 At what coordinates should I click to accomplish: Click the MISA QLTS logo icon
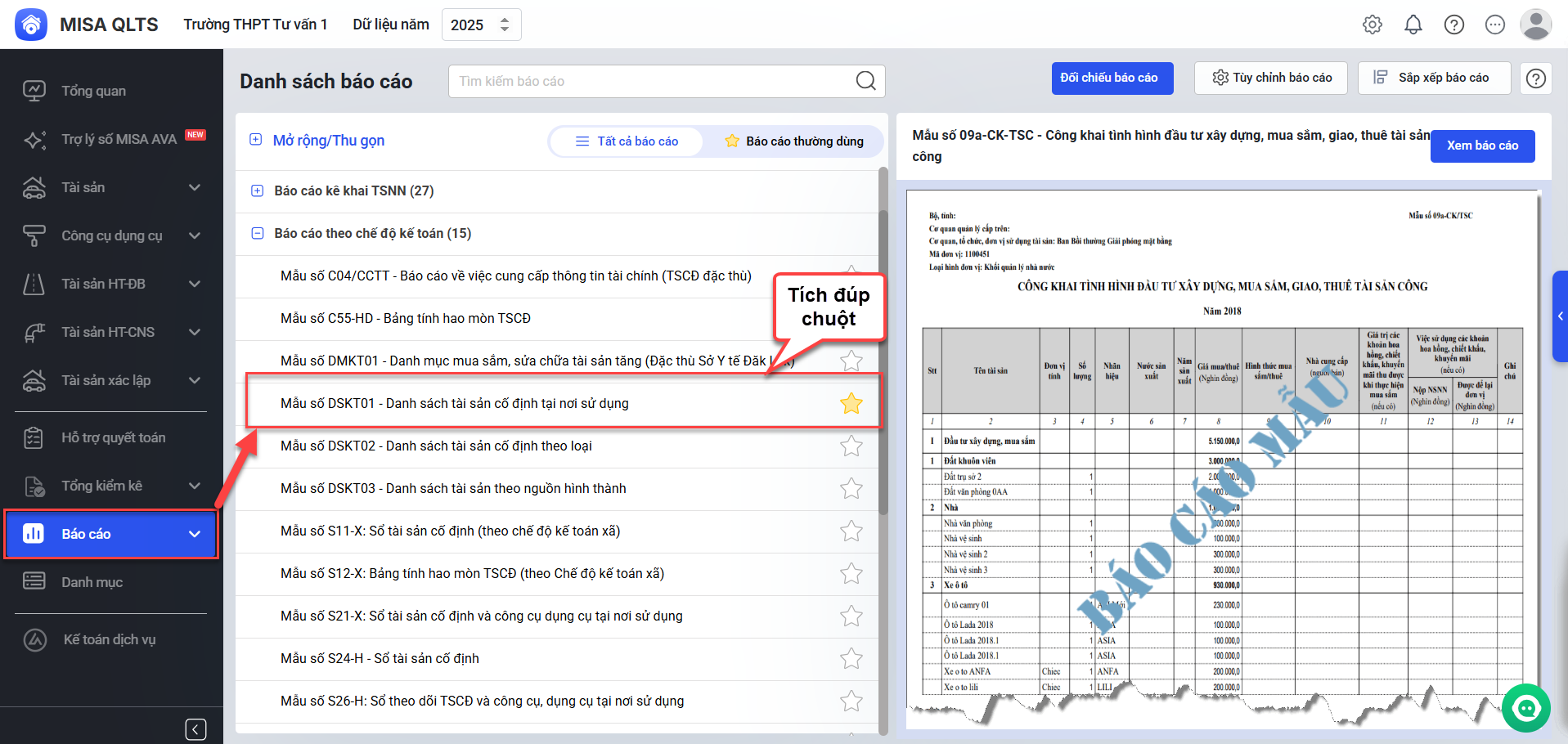point(31,25)
